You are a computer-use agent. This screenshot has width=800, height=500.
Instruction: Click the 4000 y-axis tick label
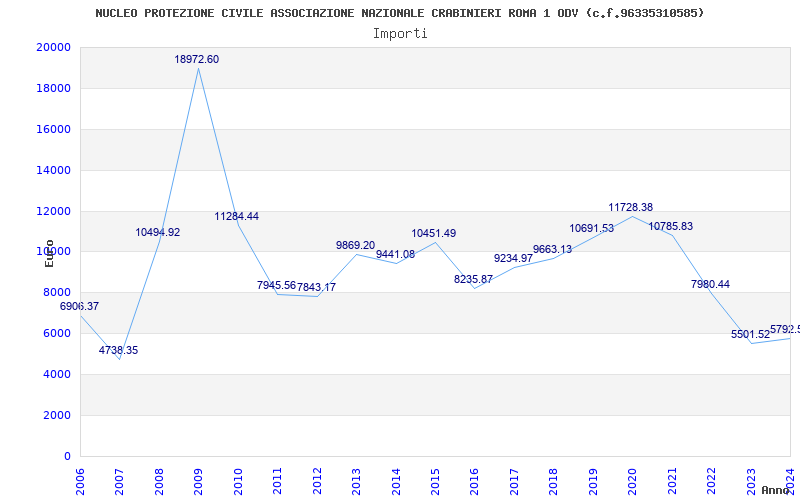coord(57,374)
